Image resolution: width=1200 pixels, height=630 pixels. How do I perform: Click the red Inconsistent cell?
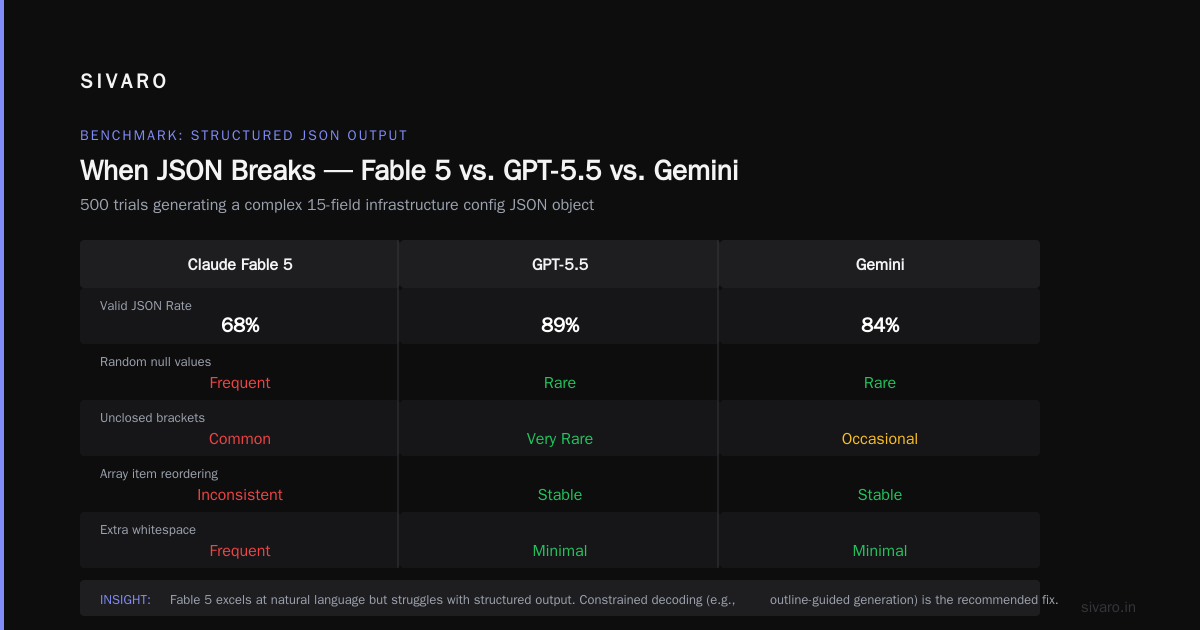pos(240,495)
